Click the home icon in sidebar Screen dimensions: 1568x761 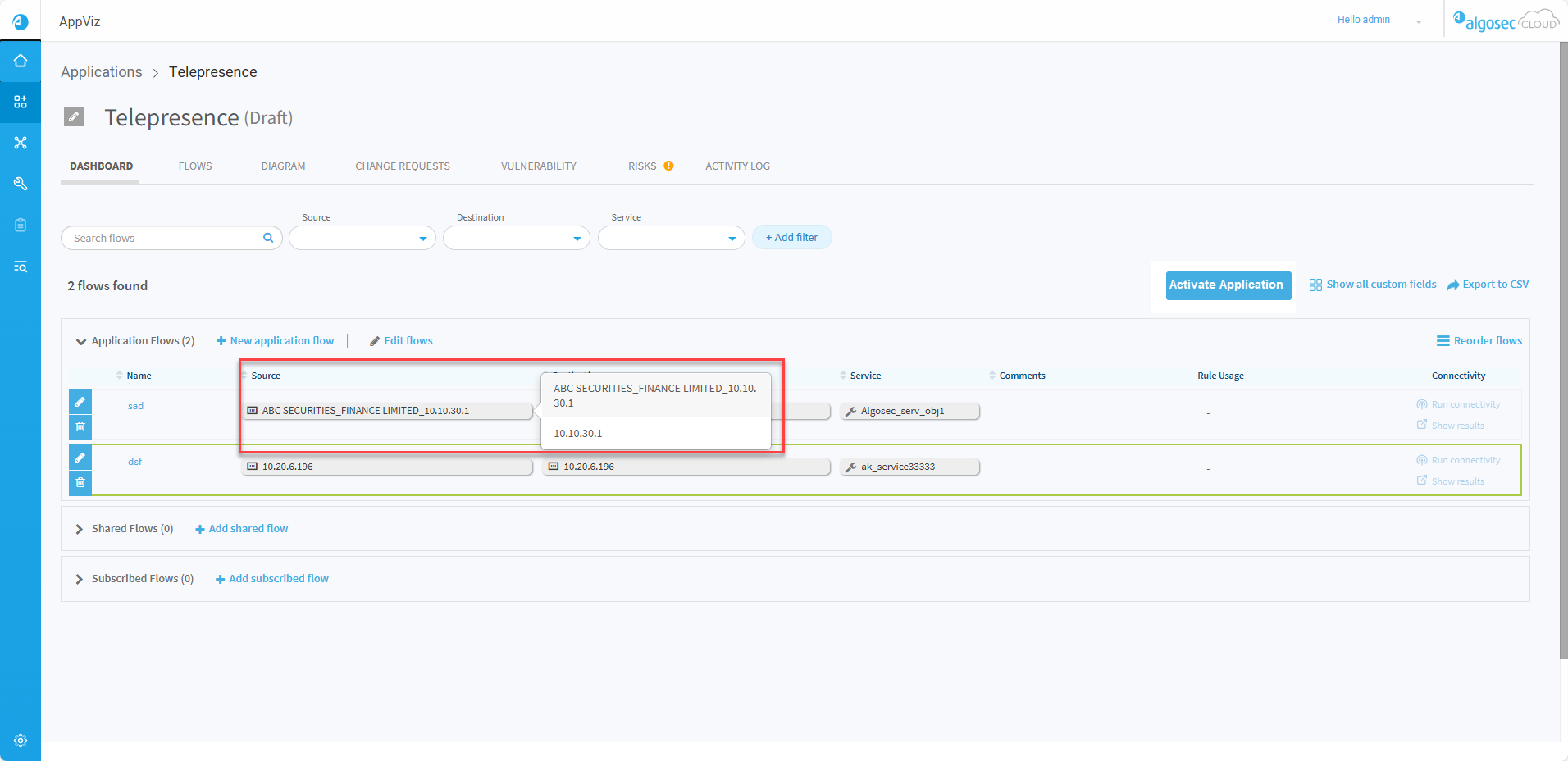[21, 62]
